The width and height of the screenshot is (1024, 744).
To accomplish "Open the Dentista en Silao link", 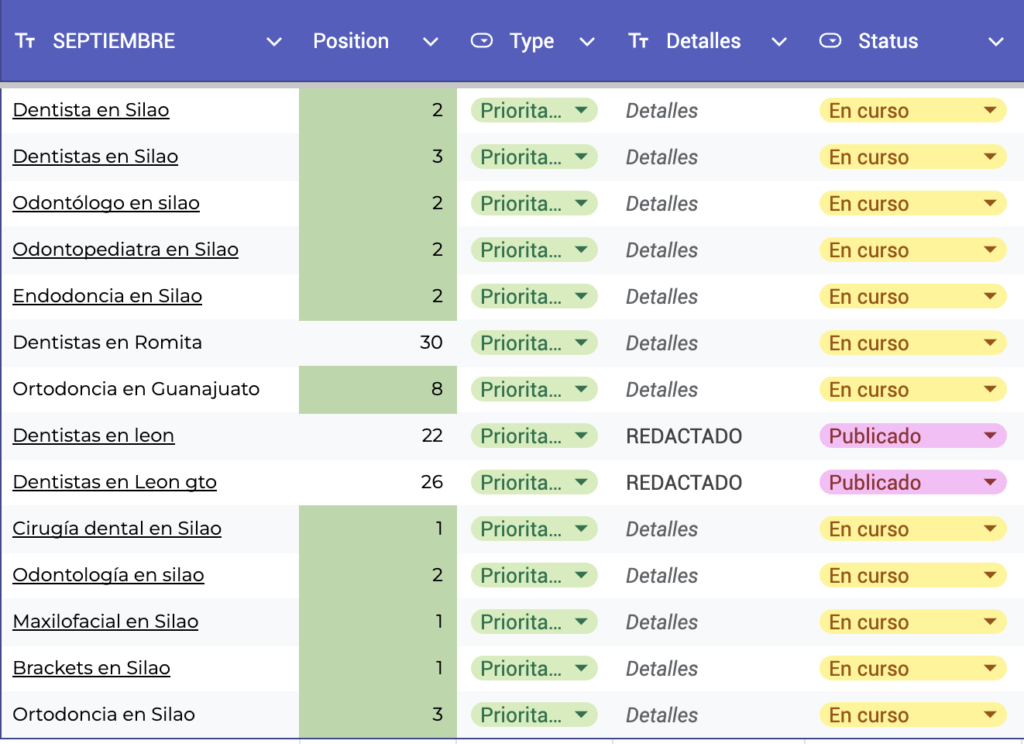I will point(91,110).
